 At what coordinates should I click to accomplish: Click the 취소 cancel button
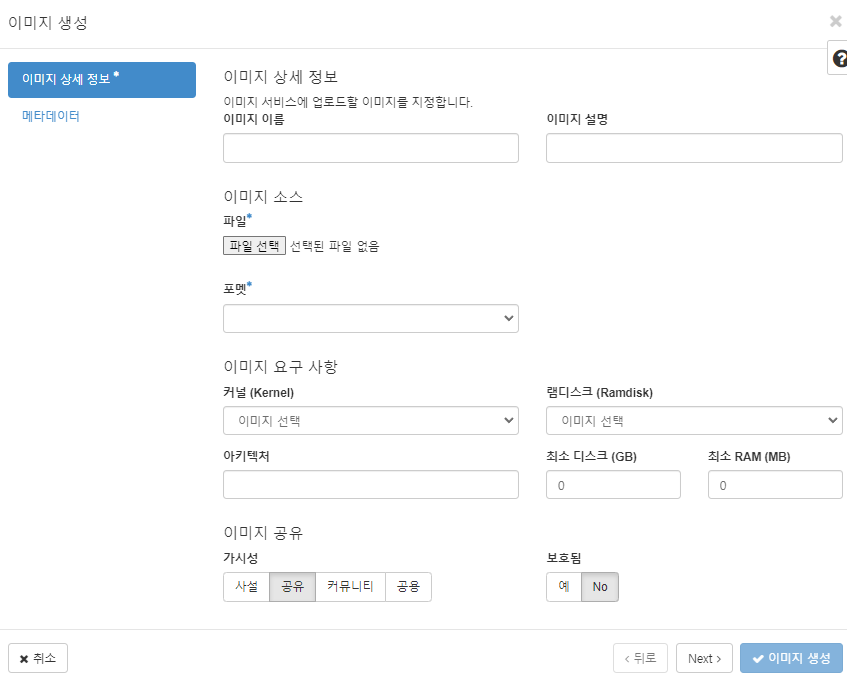(38, 658)
